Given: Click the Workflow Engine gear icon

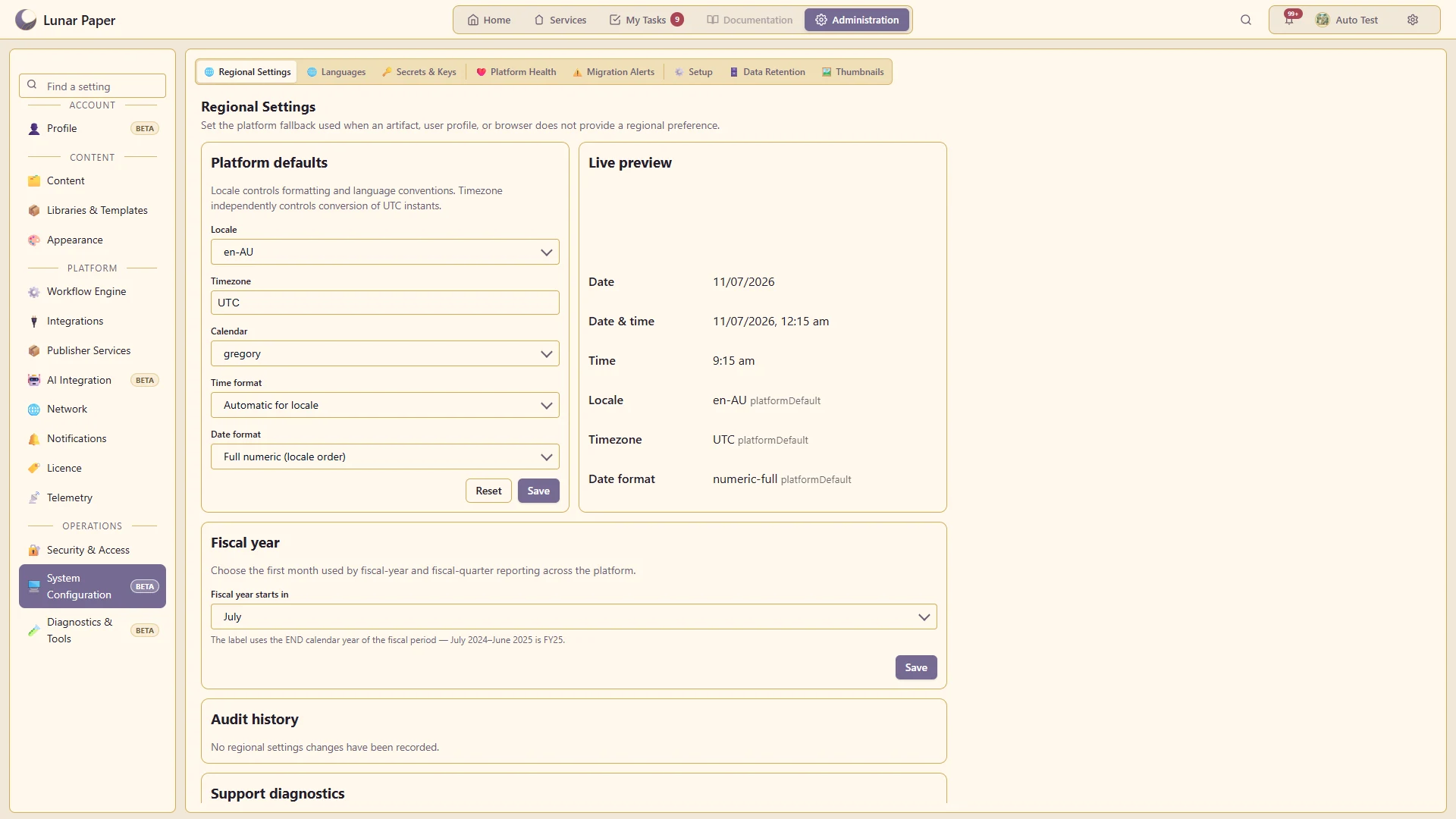Looking at the screenshot, I should tap(34, 292).
